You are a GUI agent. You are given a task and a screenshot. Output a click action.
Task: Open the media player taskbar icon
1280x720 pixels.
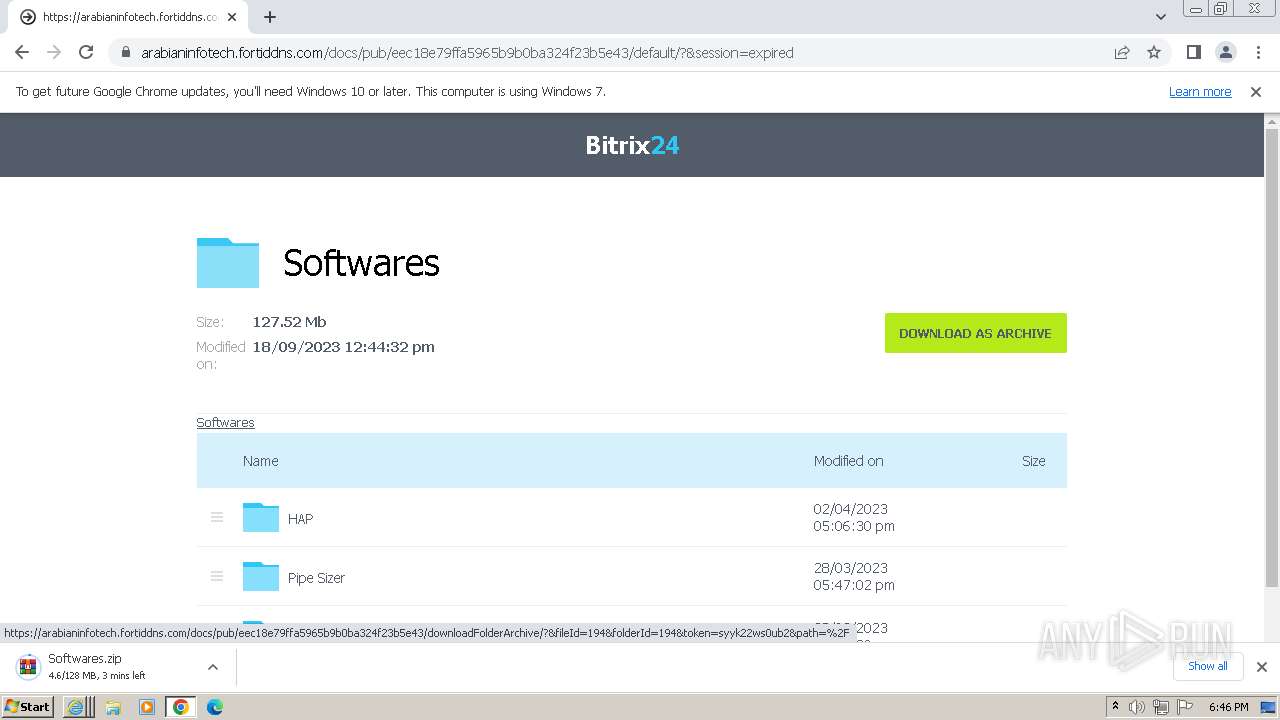pos(147,706)
